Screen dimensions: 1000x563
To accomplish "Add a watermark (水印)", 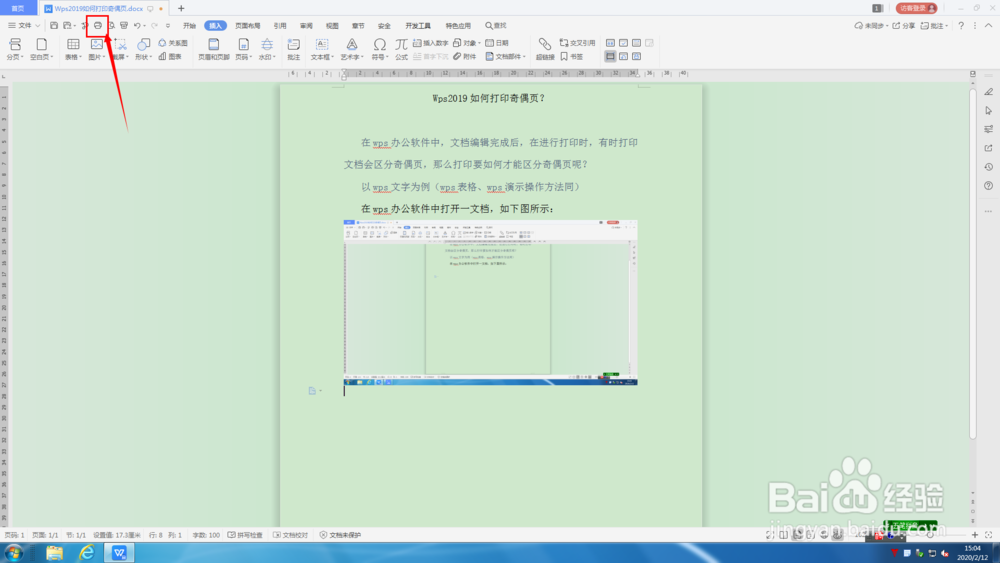I will (267, 49).
